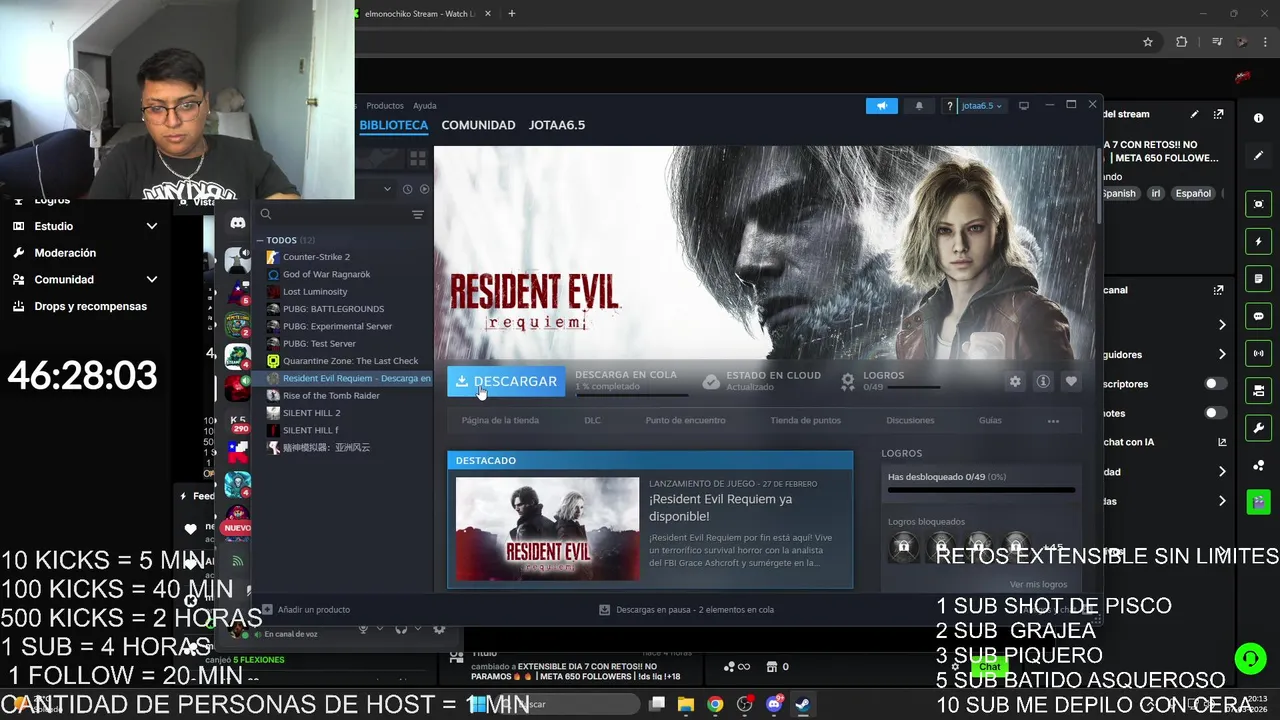
Task: Click the Discord icon in the server sidebar
Action: click(x=237, y=223)
